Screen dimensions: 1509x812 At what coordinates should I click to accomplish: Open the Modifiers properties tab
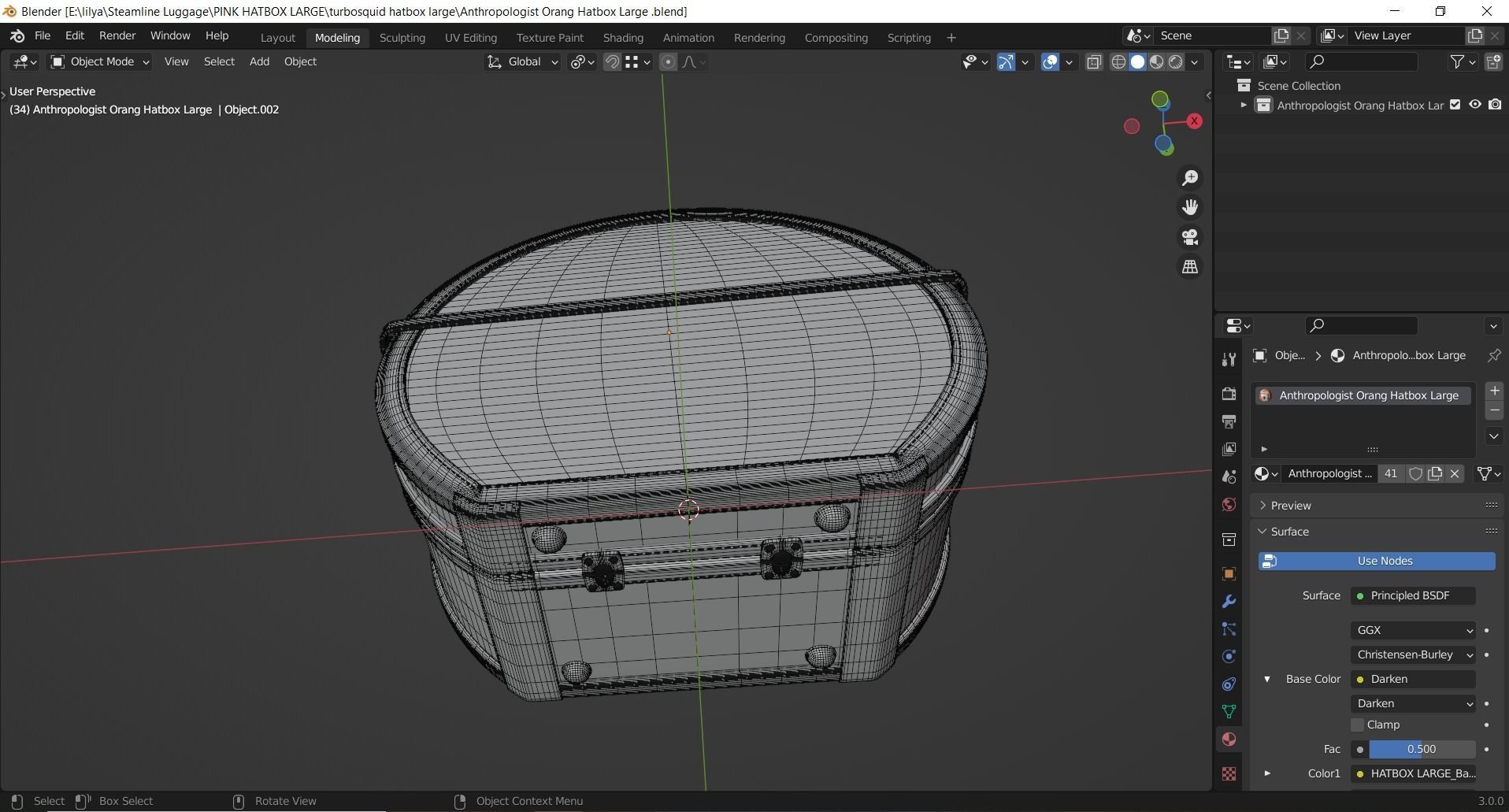pyautogui.click(x=1229, y=602)
